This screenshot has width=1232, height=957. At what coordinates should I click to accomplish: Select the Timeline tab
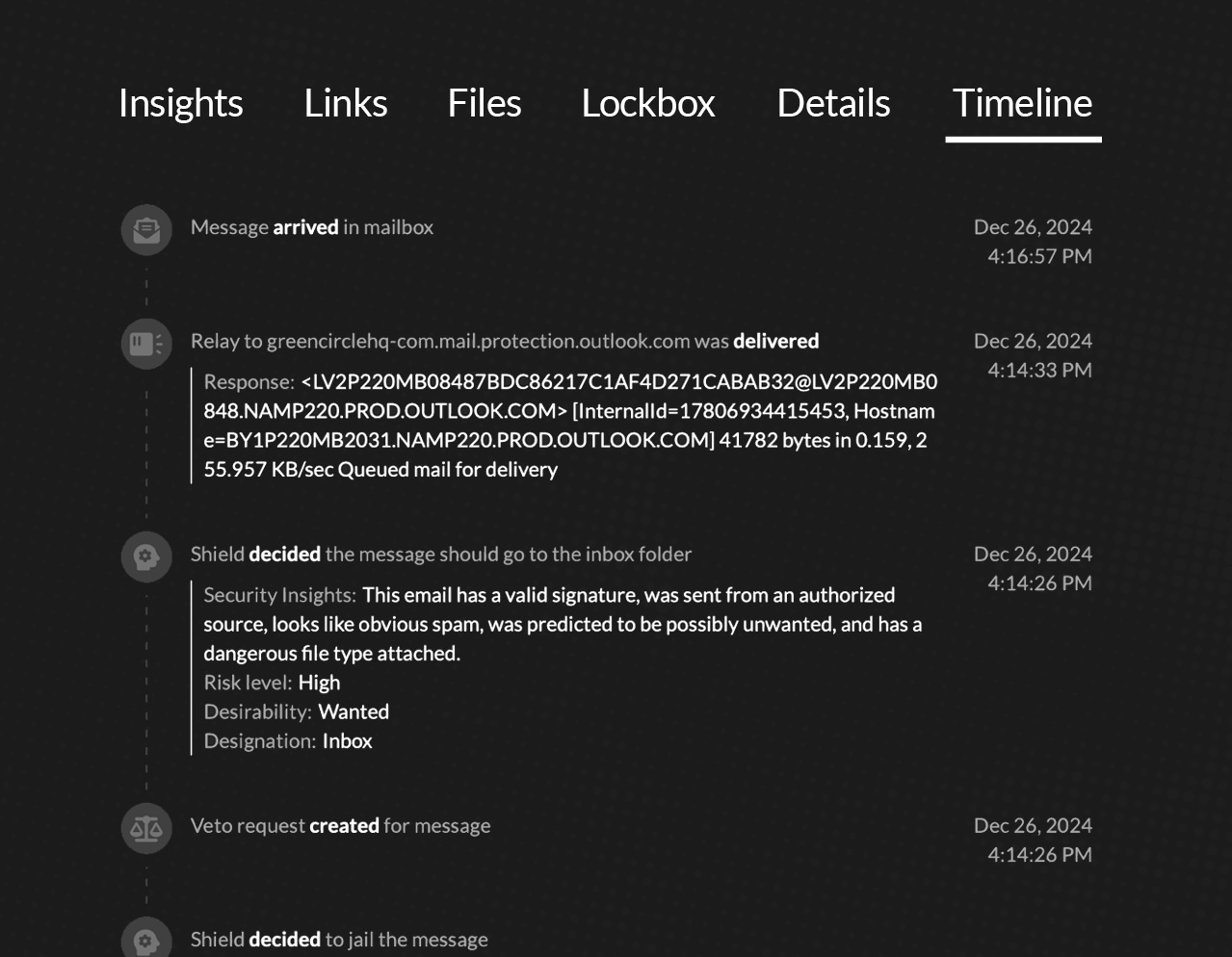pos(1023,103)
